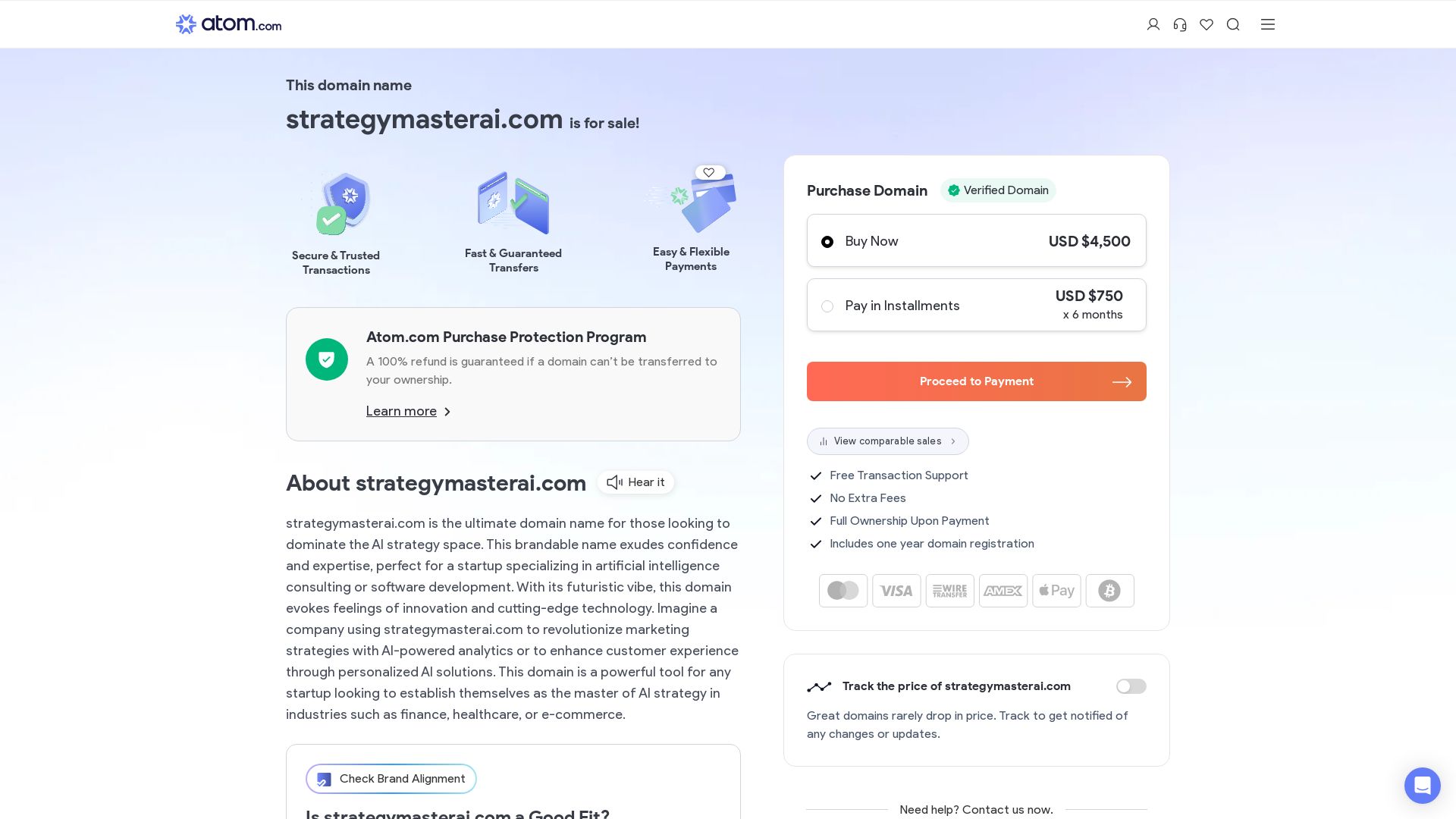Open the Learn more link
1456x819 pixels.
click(401, 411)
